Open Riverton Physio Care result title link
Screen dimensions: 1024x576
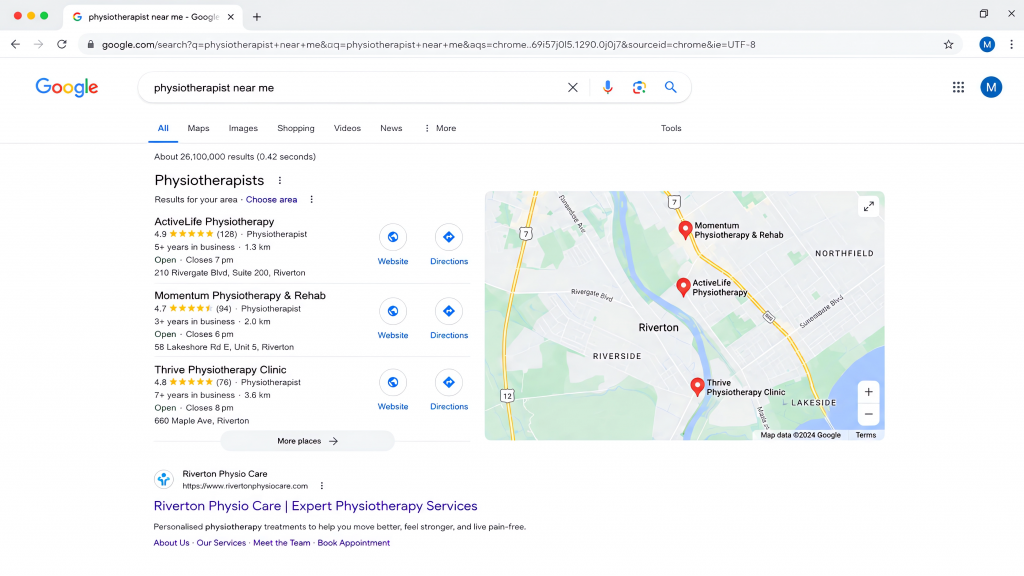coord(315,505)
